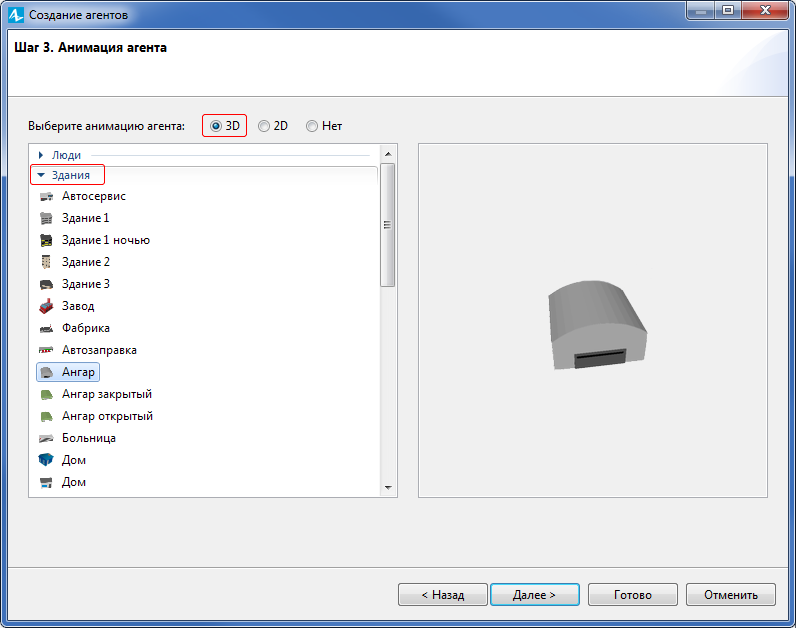Close the Создание агентов dialog
Screen dimensions: 796x628
point(765,10)
